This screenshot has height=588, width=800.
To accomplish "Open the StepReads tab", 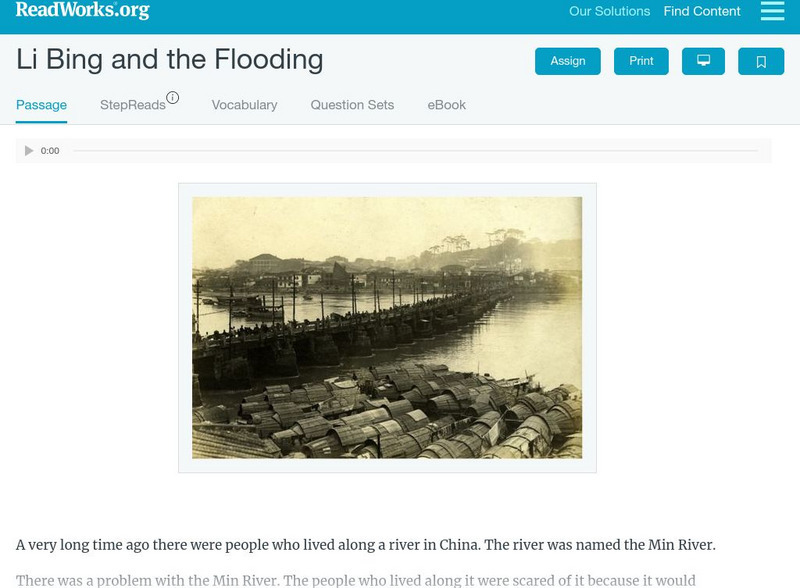I will tap(133, 104).
